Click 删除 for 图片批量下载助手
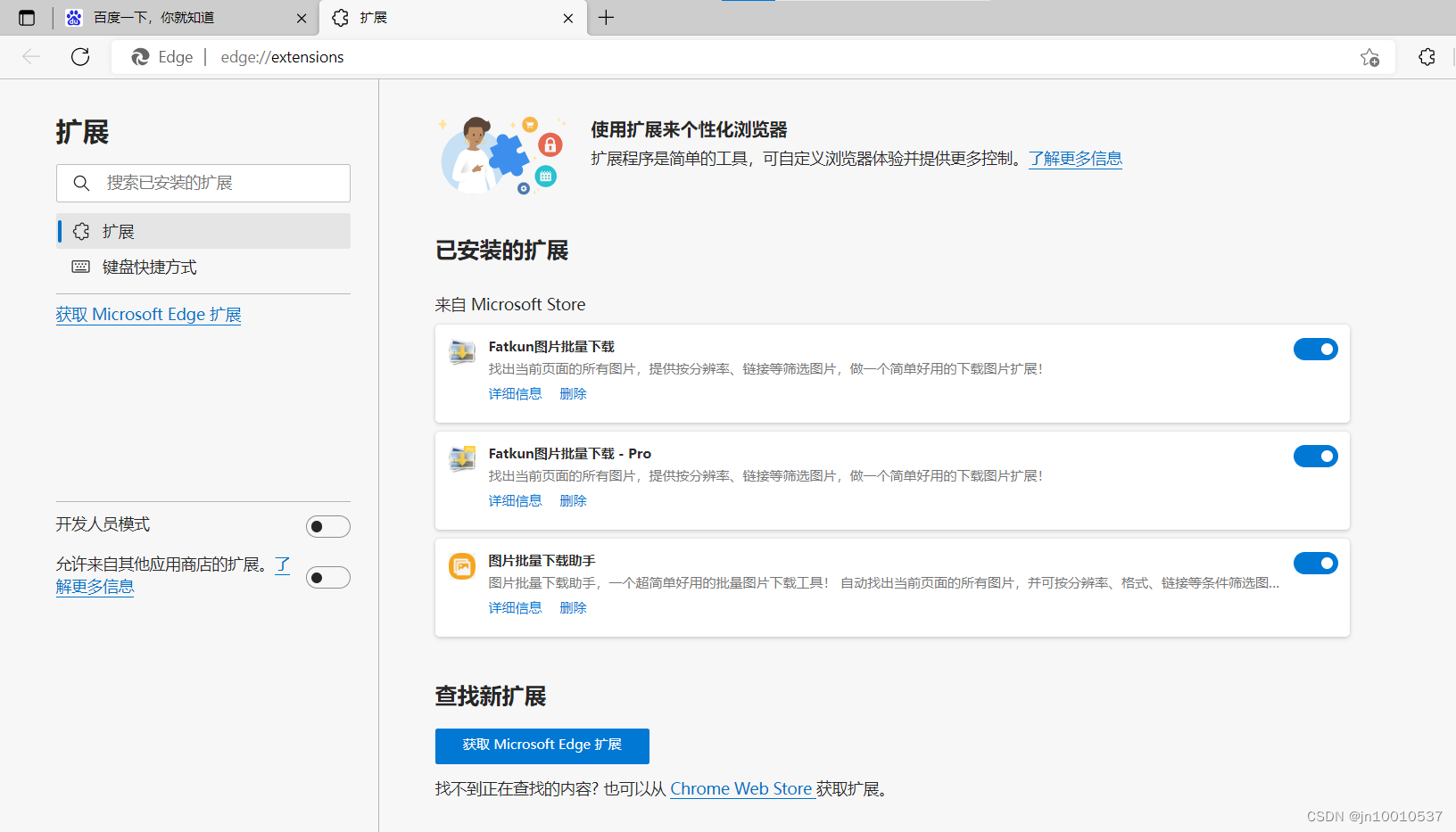The width and height of the screenshot is (1456, 832). point(573,608)
